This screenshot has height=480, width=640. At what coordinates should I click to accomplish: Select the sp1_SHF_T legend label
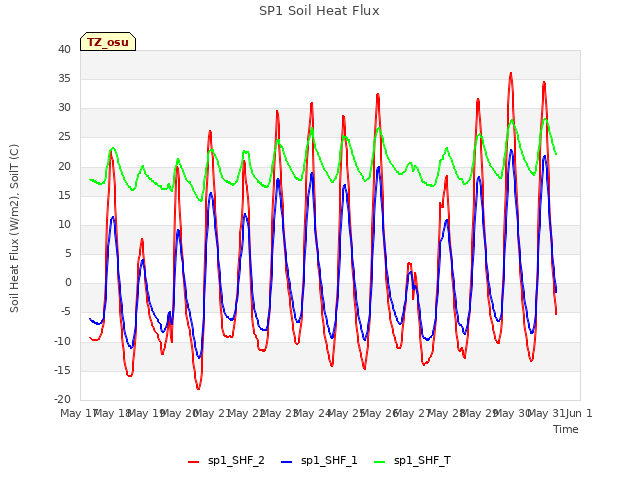click(x=422, y=461)
